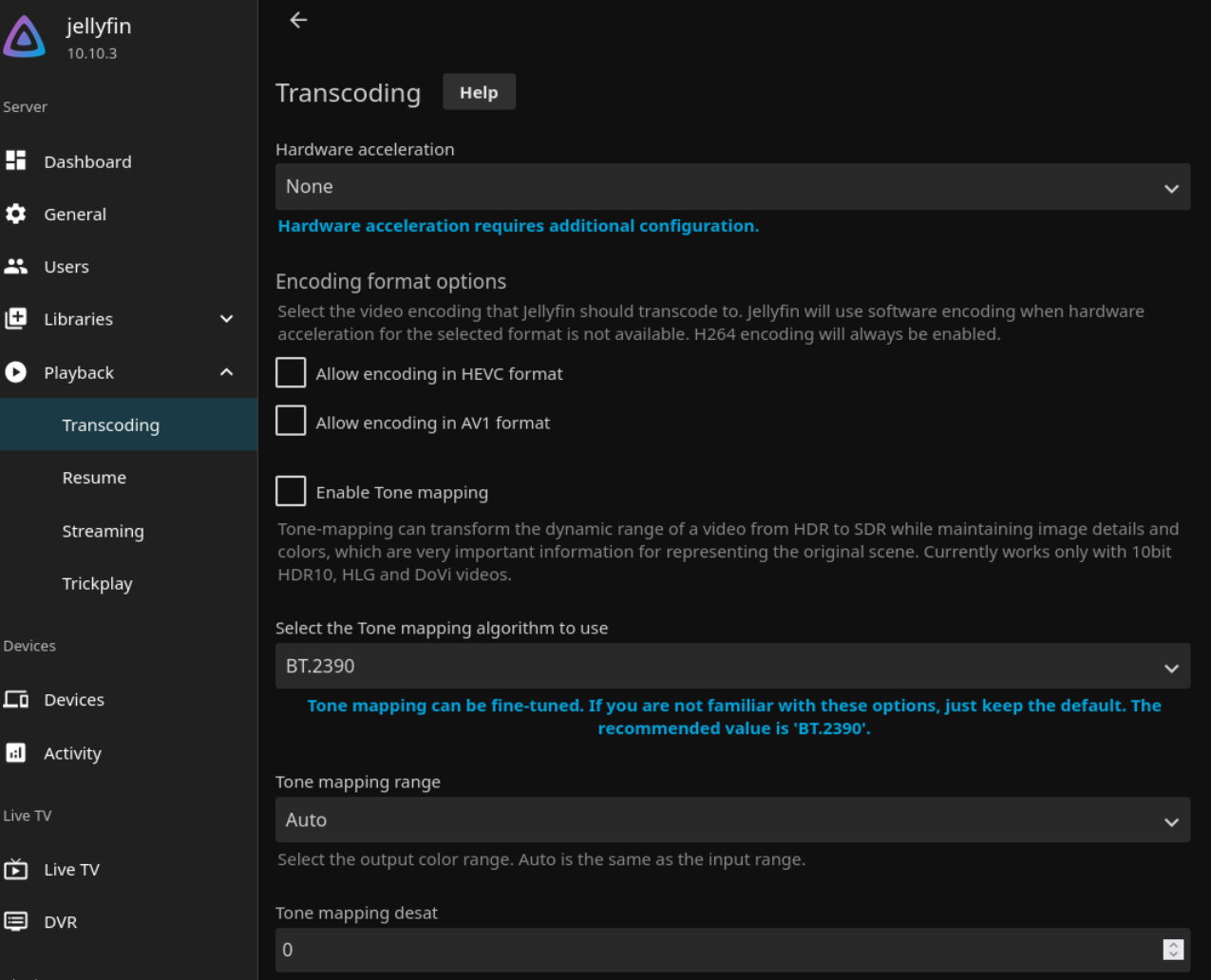The width and height of the screenshot is (1211, 980).
Task: Open the DVR settings page
Action: 128,921
